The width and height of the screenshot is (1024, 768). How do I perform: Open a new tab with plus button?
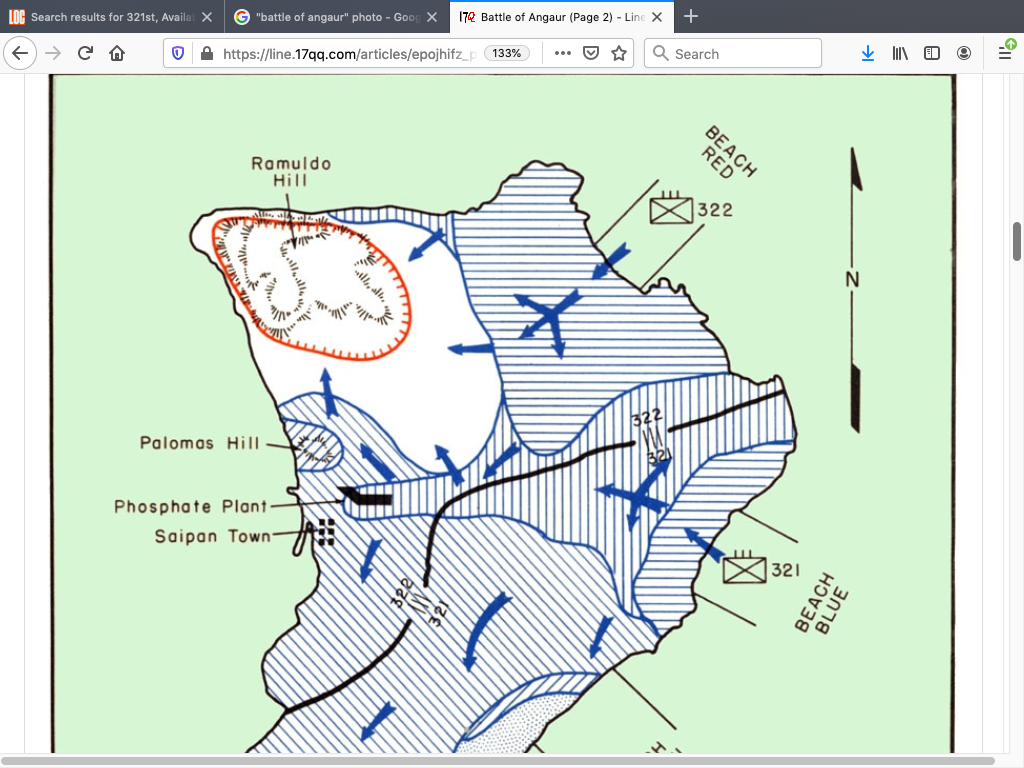click(691, 17)
